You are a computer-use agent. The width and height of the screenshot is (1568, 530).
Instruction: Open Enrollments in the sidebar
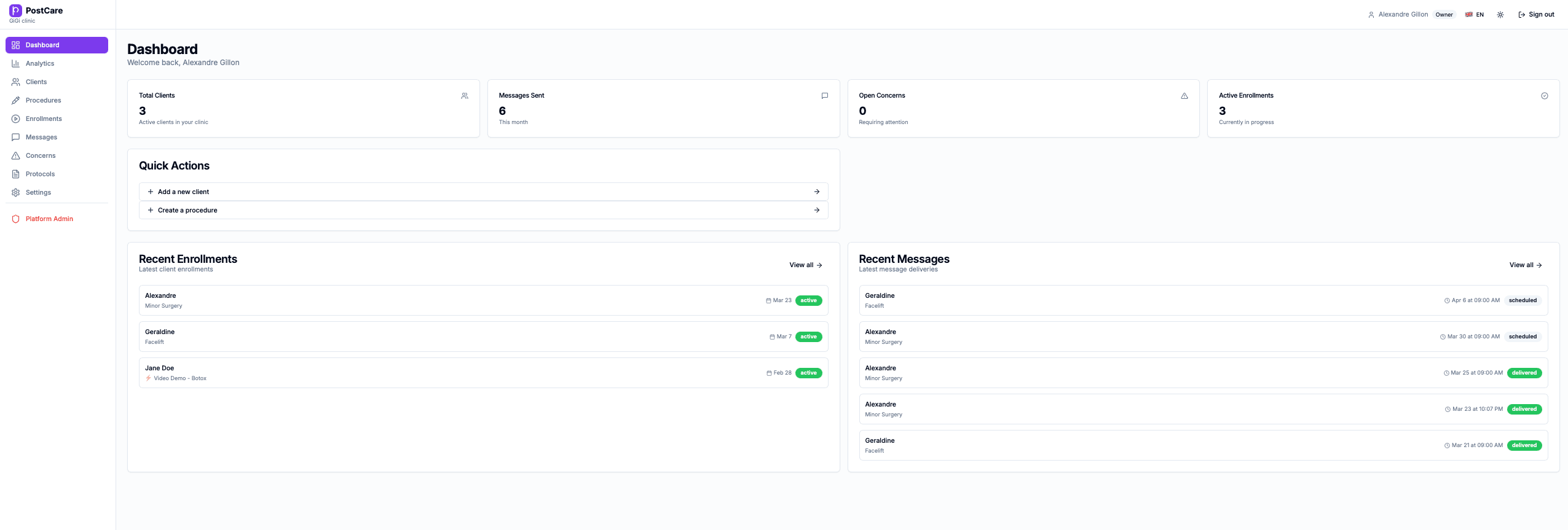coord(57,119)
